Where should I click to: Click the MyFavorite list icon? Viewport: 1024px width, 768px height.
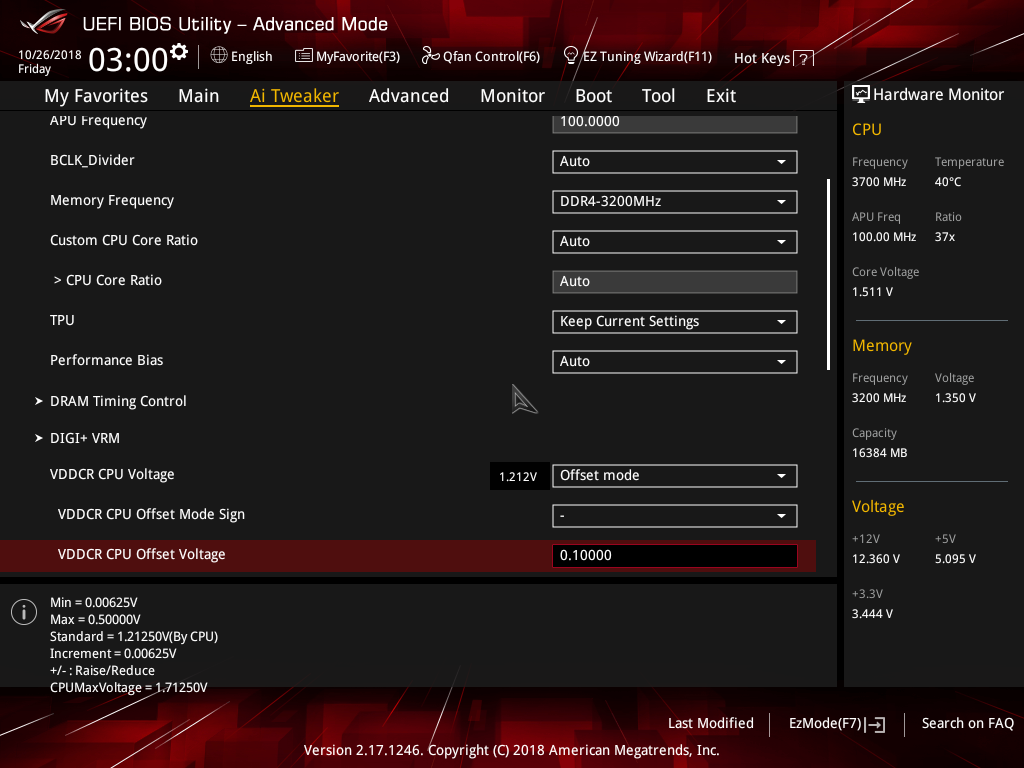[x=304, y=56]
